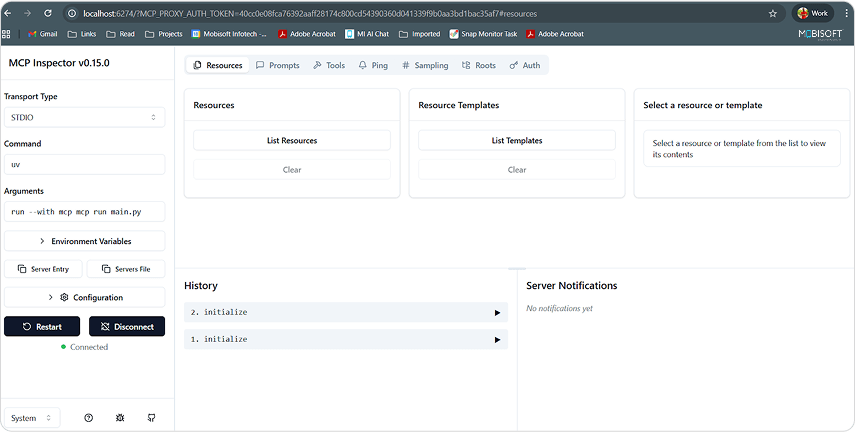Click the Arguments input field
855x432 pixels.
[x=84, y=212]
